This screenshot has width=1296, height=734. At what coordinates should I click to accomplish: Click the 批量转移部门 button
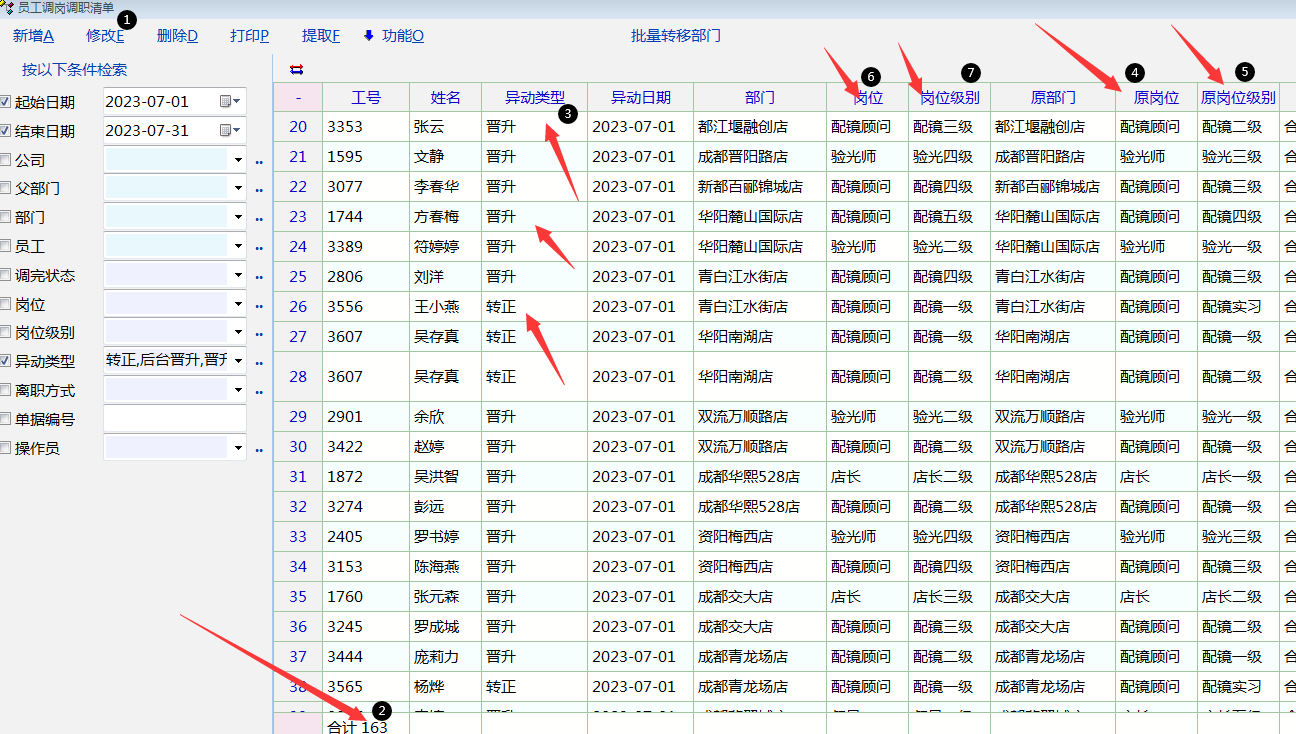675,36
